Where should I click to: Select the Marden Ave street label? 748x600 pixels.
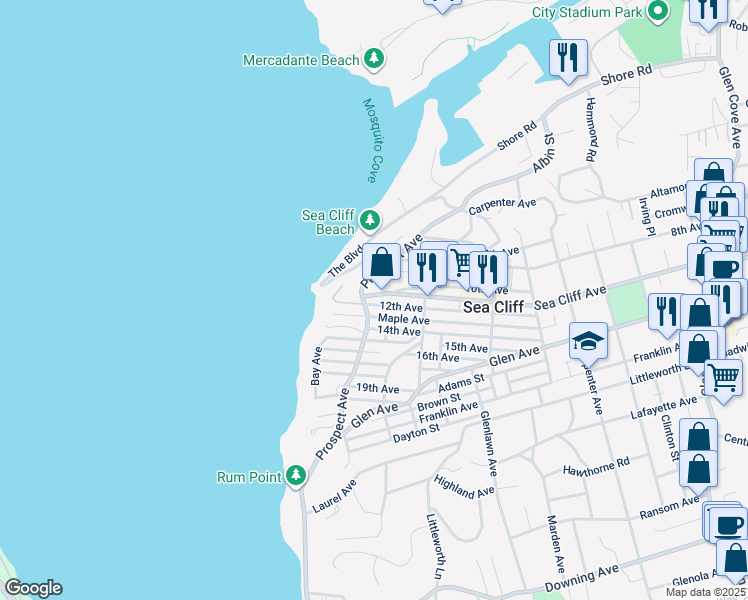(556, 544)
